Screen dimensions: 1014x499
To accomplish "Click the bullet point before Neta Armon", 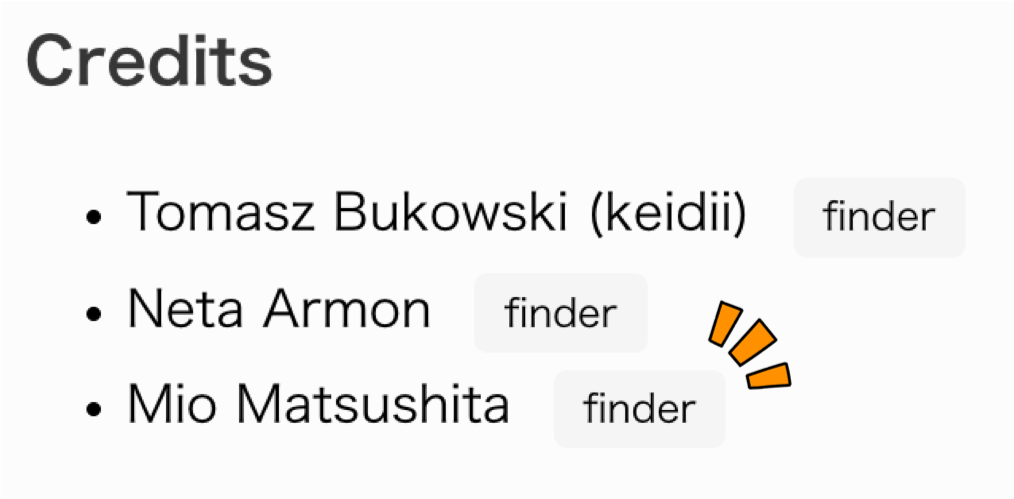I will coord(94,314).
